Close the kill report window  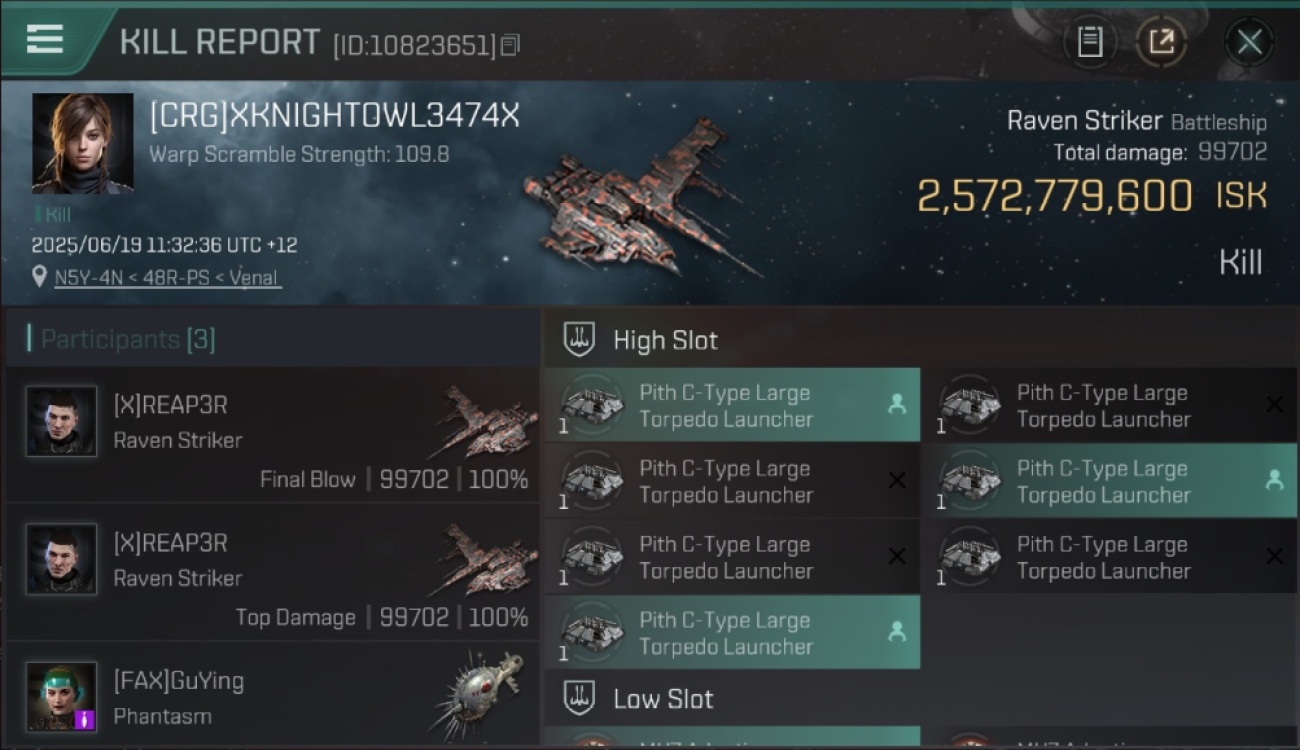point(1249,42)
